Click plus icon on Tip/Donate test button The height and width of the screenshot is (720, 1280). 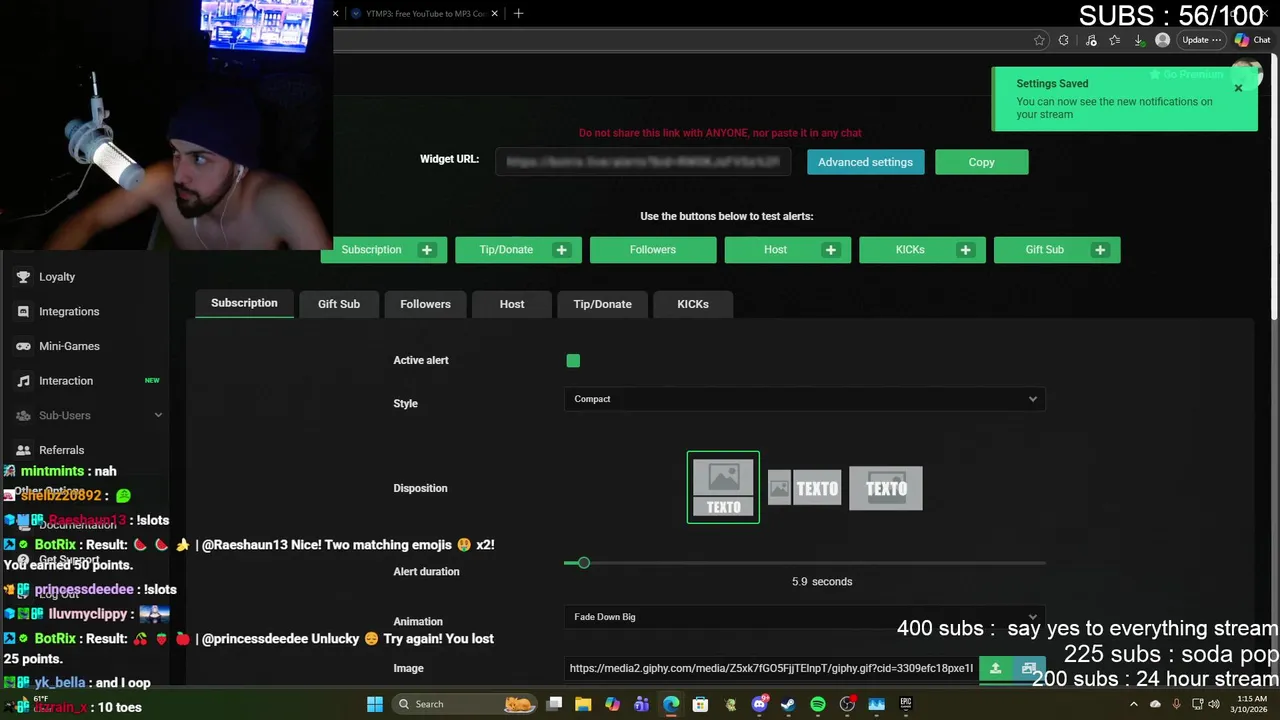click(562, 250)
